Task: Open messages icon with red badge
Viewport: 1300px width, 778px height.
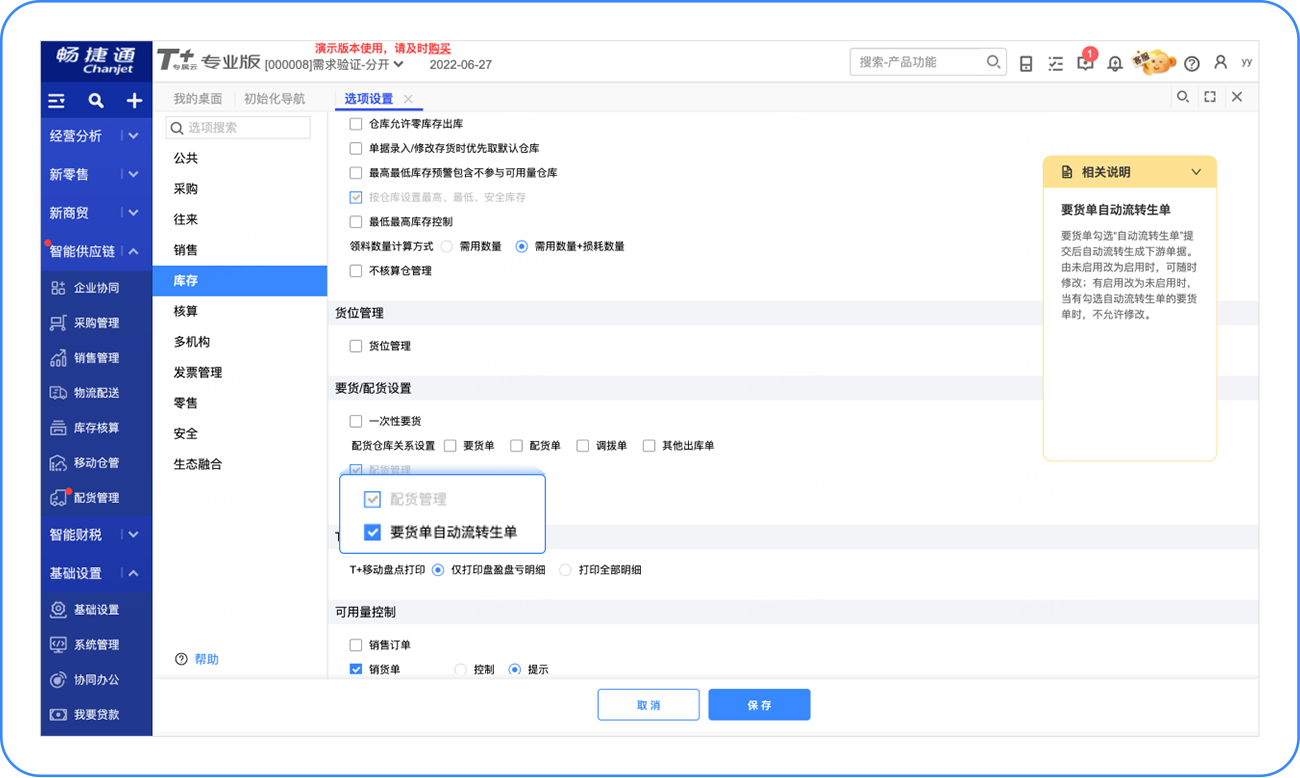Action: [x=1085, y=63]
